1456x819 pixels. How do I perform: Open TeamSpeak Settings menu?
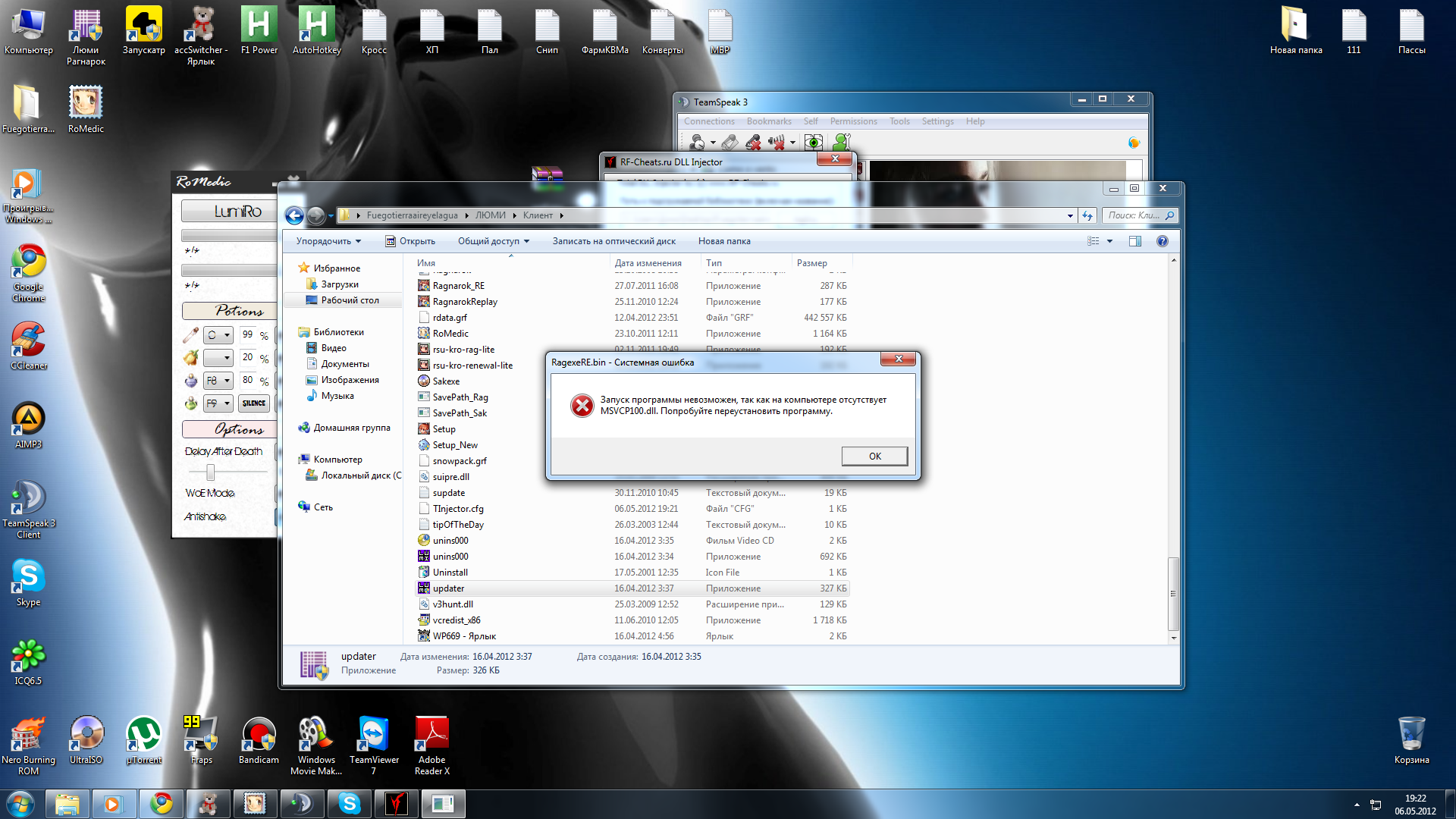pyautogui.click(x=937, y=121)
